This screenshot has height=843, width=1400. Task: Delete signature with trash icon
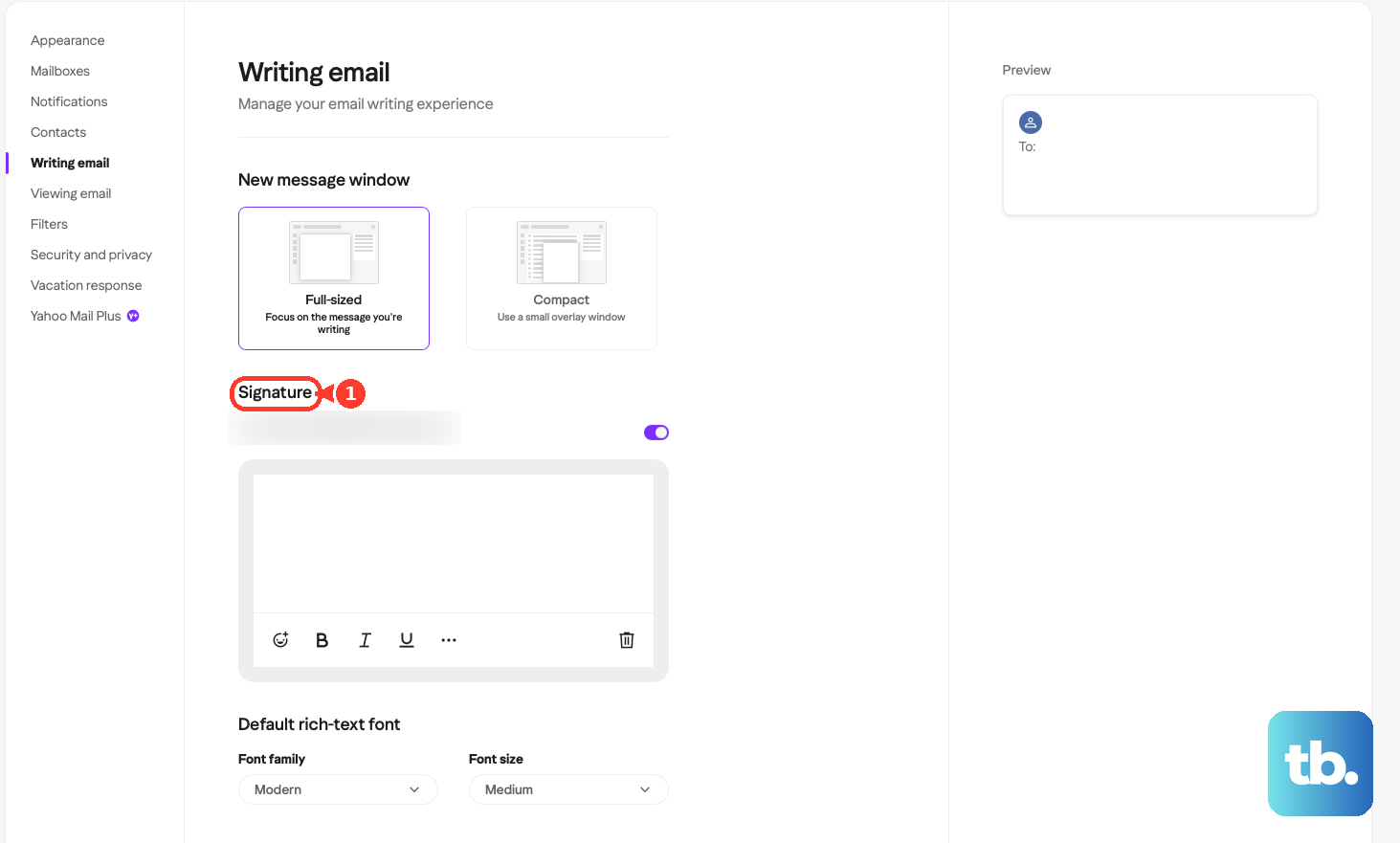627,640
